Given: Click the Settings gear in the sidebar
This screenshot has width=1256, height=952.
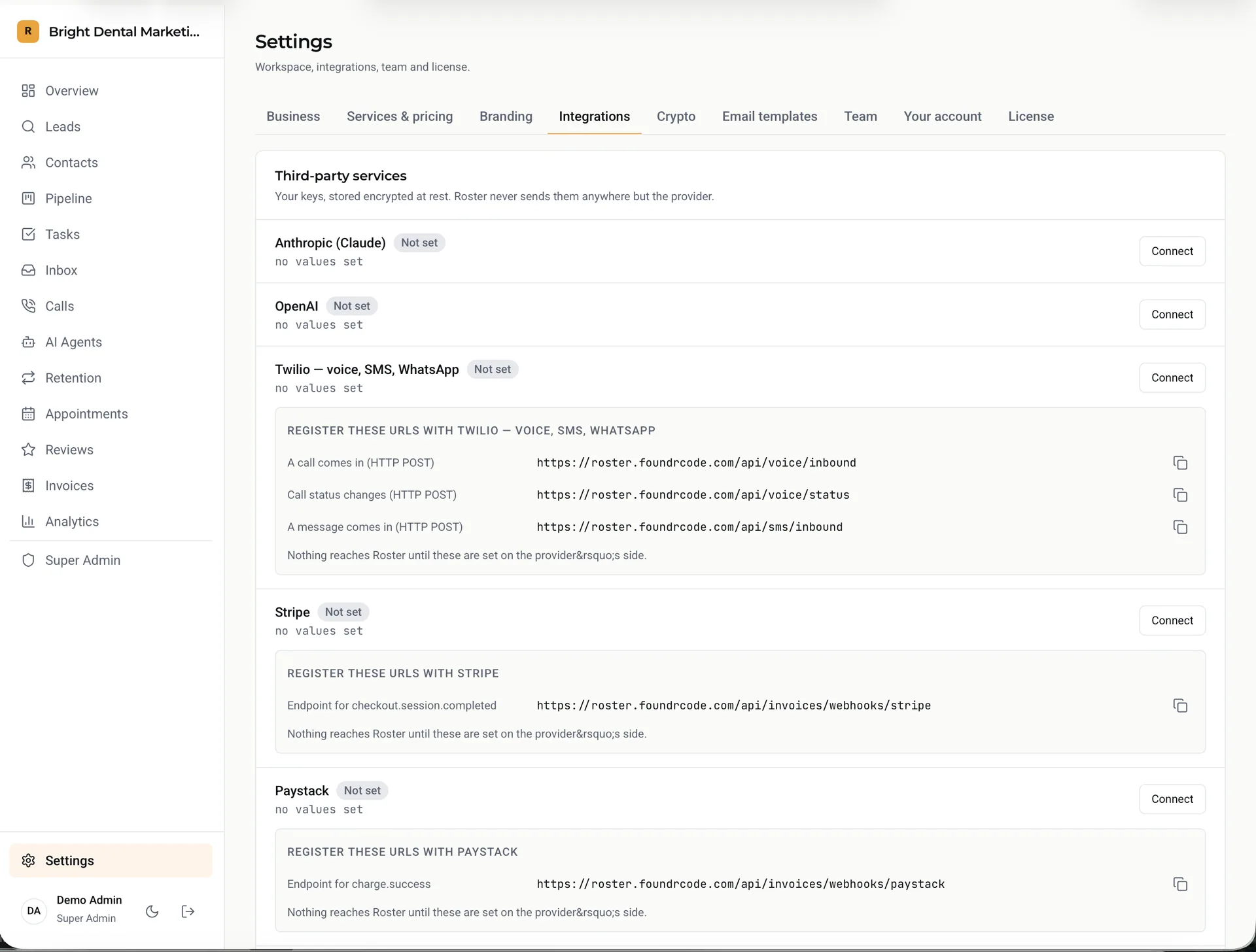Looking at the screenshot, I should (28, 860).
